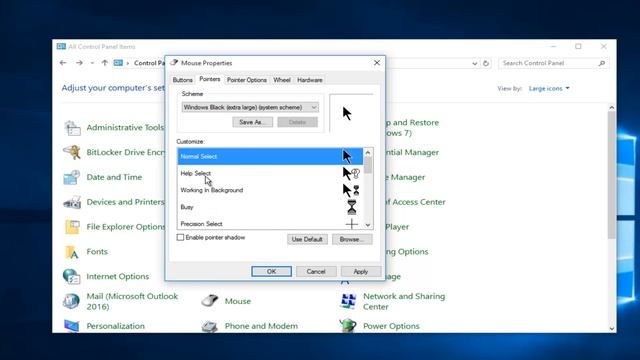Switch to the Pointers tab
This screenshot has height=360, width=640.
[x=210, y=79]
